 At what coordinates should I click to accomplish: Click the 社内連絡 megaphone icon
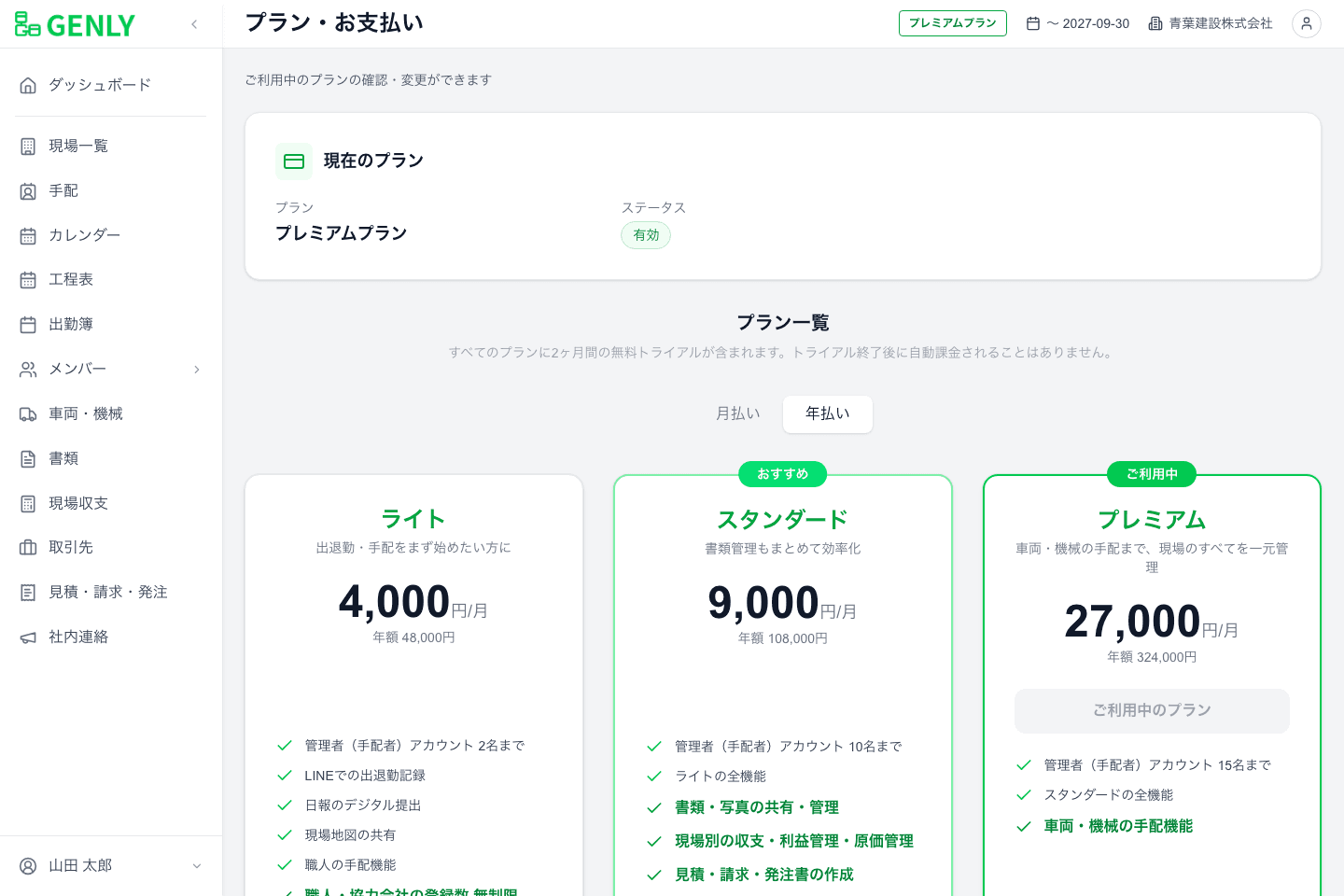point(28,637)
